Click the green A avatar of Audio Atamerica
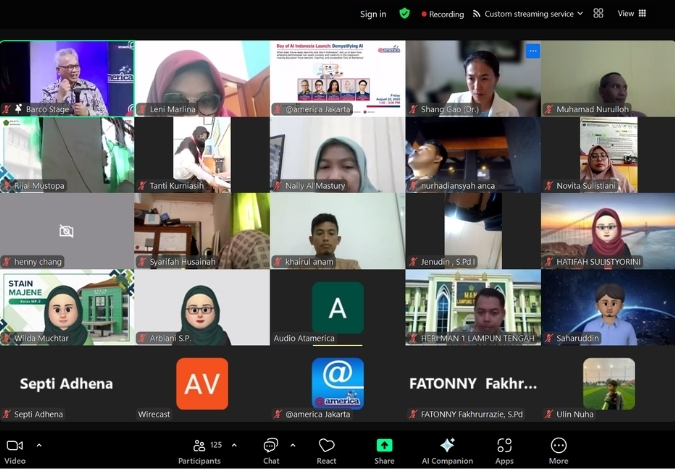The height and width of the screenshot is (469, 675). [x=338, y=307]
